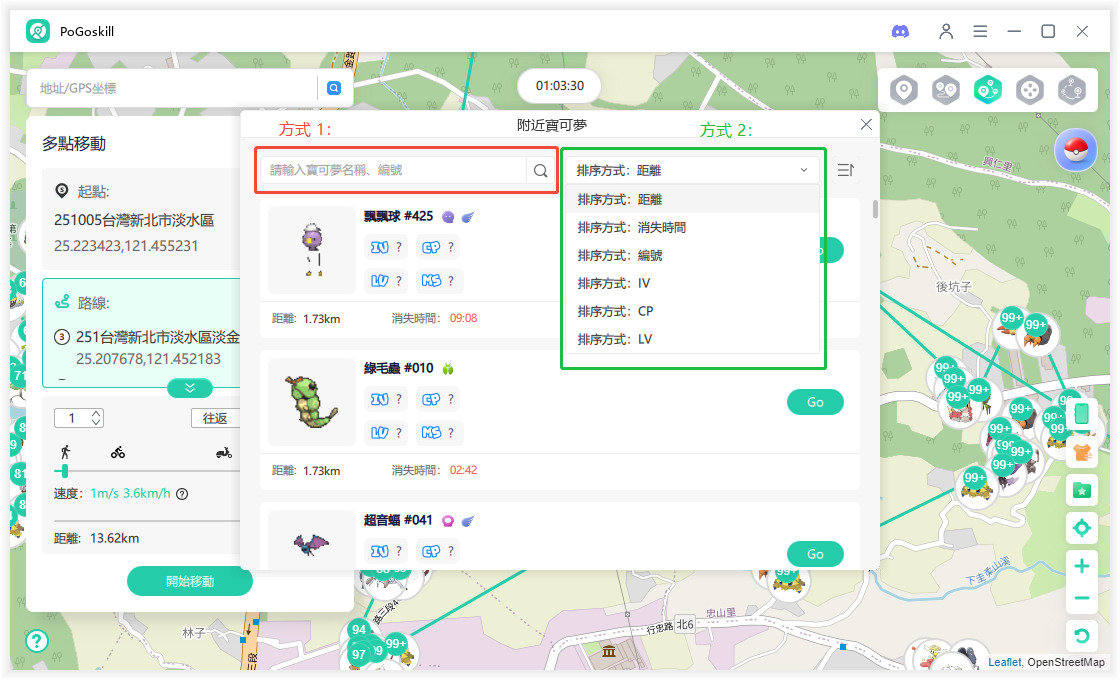Click the speed info question icon
The image size is (1120, 680).
[x=182, y=494]
